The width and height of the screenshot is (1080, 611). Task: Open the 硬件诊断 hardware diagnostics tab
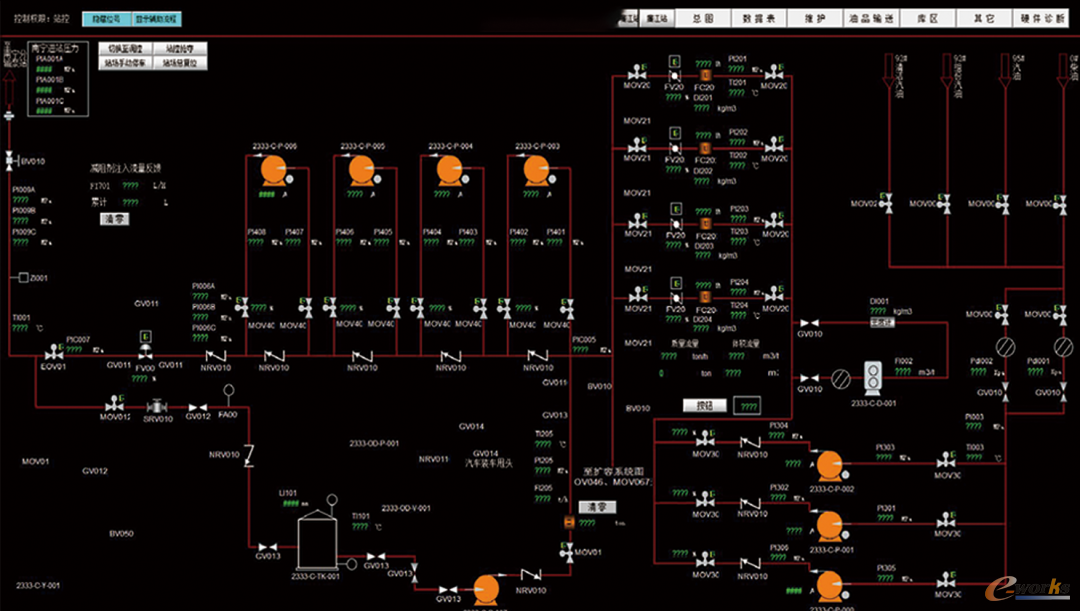(1042, 18)
